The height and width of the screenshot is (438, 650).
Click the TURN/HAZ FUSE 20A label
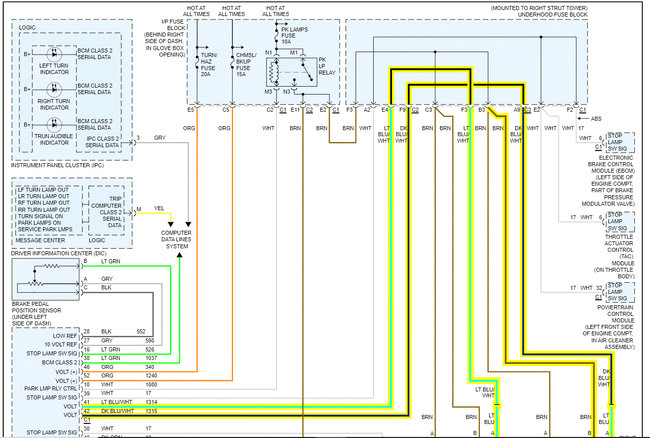coord(208,65)
